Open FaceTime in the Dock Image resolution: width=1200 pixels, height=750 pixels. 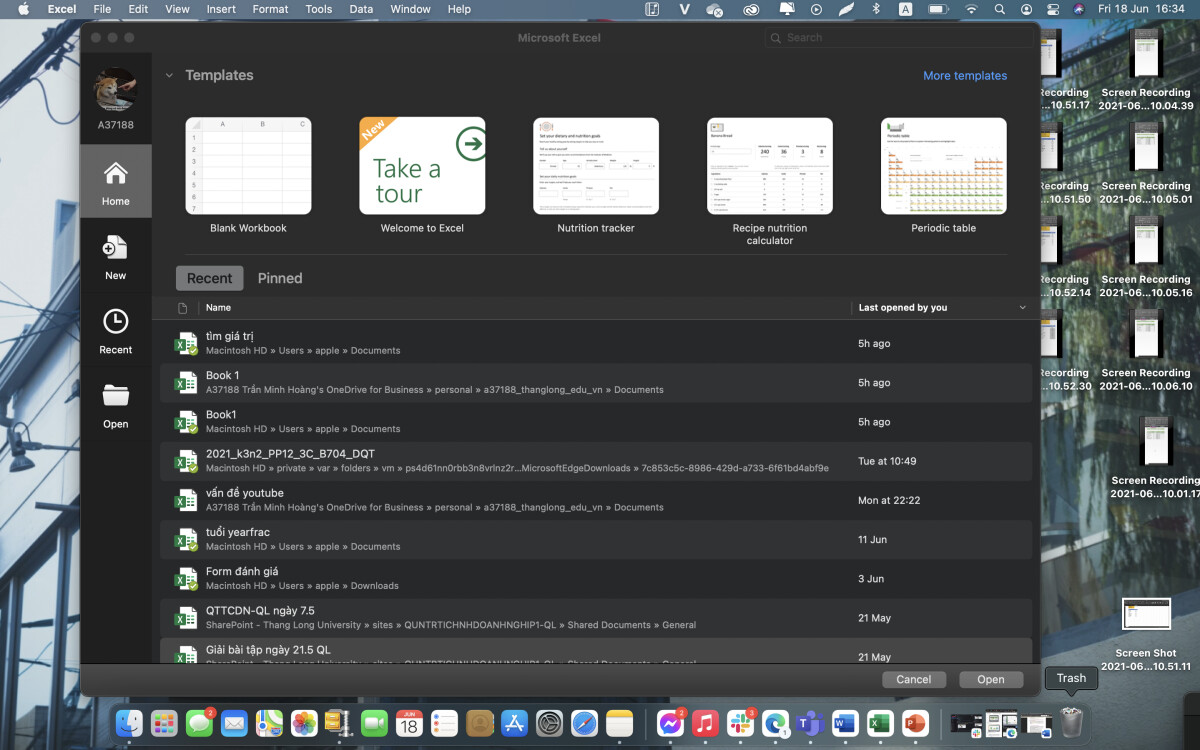(x=374, y=723)
